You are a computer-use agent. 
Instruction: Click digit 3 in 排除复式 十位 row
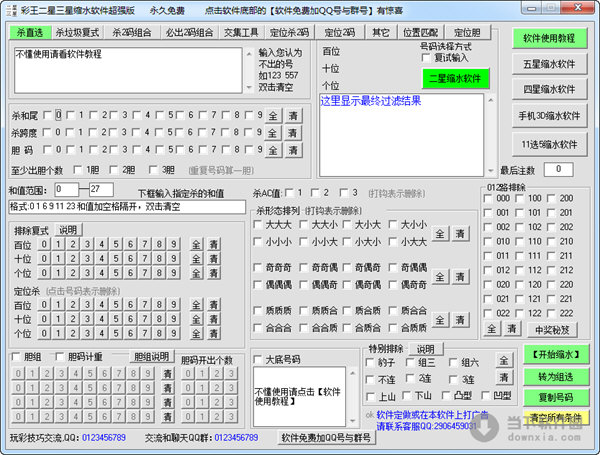click(x=87, y=259)
